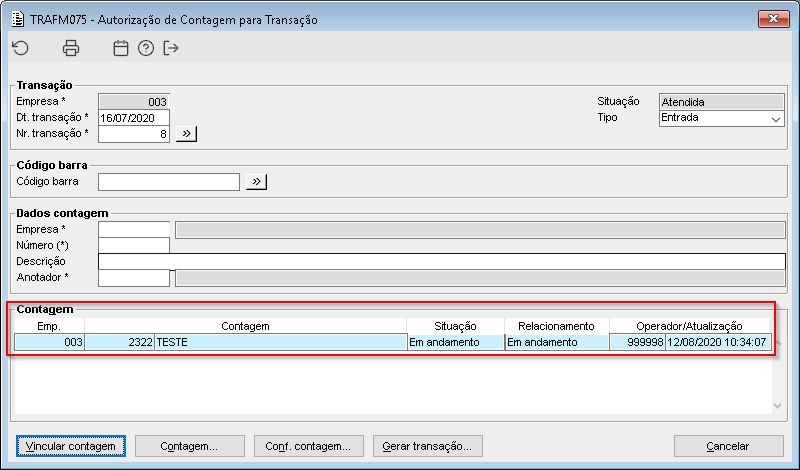Click the Vincular contagem button
800x470 pixels.
coord(70,445)
